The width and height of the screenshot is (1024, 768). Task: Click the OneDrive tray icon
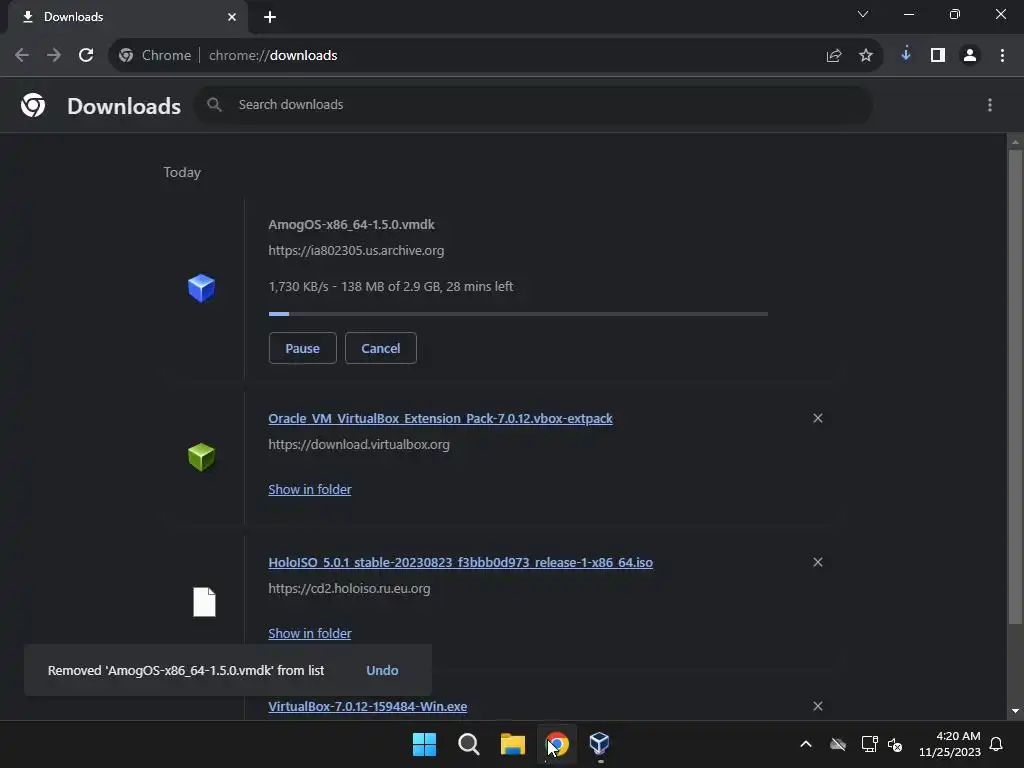[838, 744]
